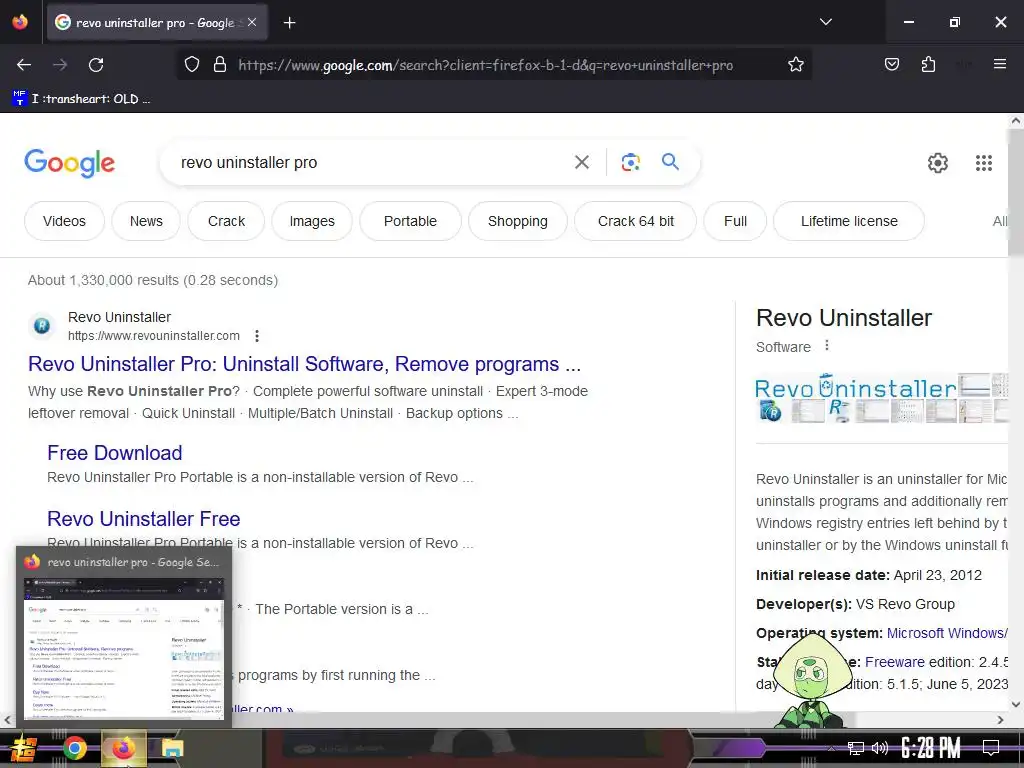Open the Save to Pocket button
The image size is (1024, 768).
point(892,64)
